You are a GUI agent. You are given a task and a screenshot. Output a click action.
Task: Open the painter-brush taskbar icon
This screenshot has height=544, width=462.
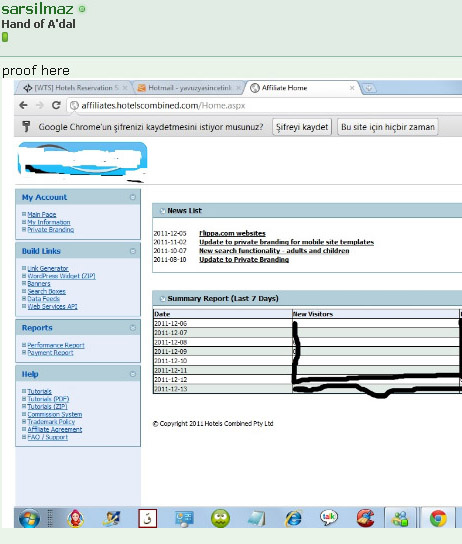click(112, 518)
